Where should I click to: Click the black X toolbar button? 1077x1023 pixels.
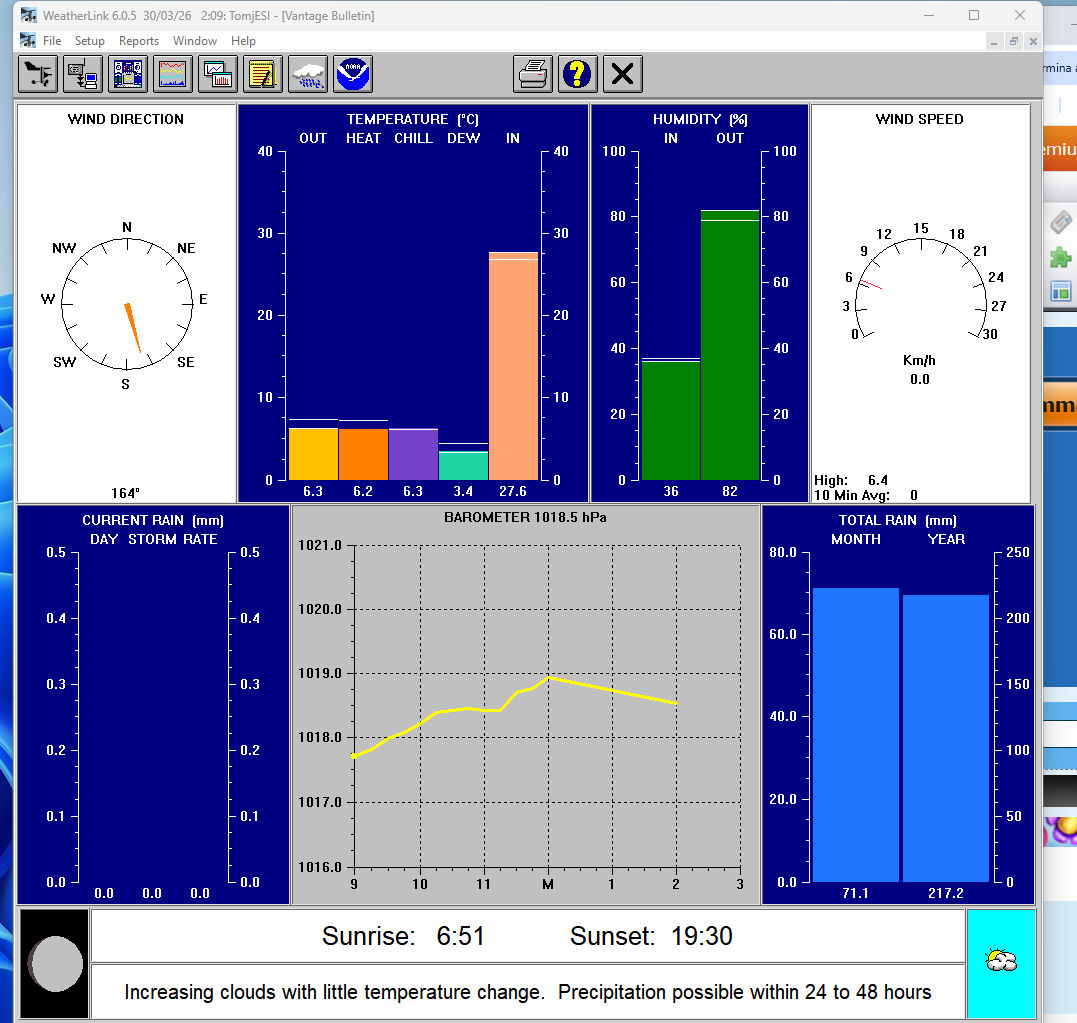pos(623,74)
